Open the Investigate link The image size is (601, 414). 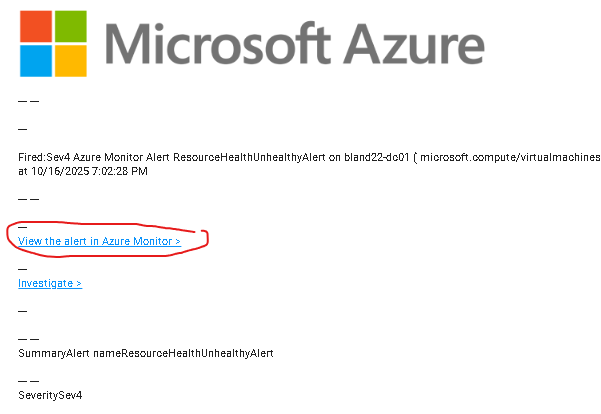coord(50,284)
